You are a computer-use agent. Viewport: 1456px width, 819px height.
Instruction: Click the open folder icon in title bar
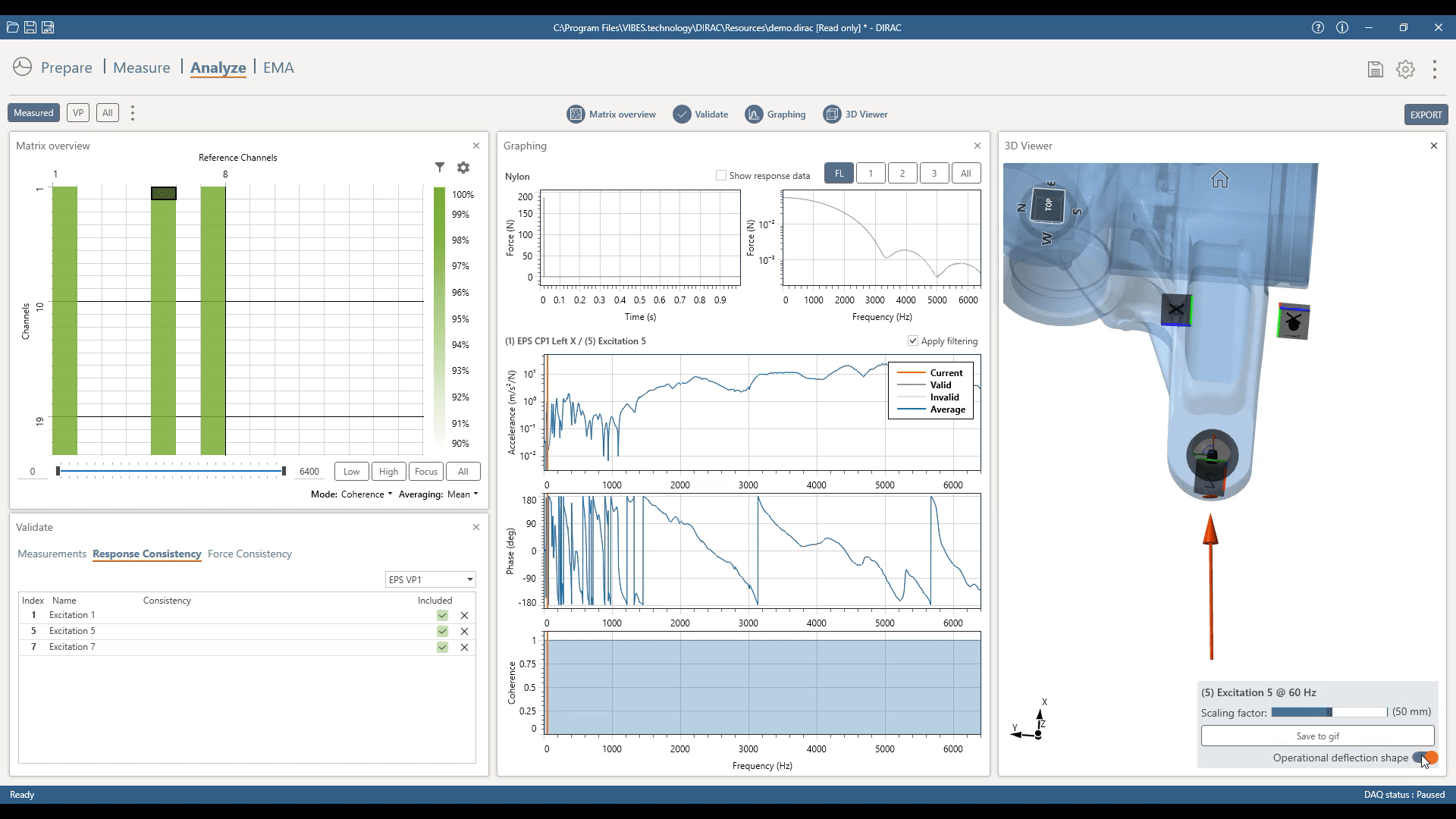click(x=12, y=27)
